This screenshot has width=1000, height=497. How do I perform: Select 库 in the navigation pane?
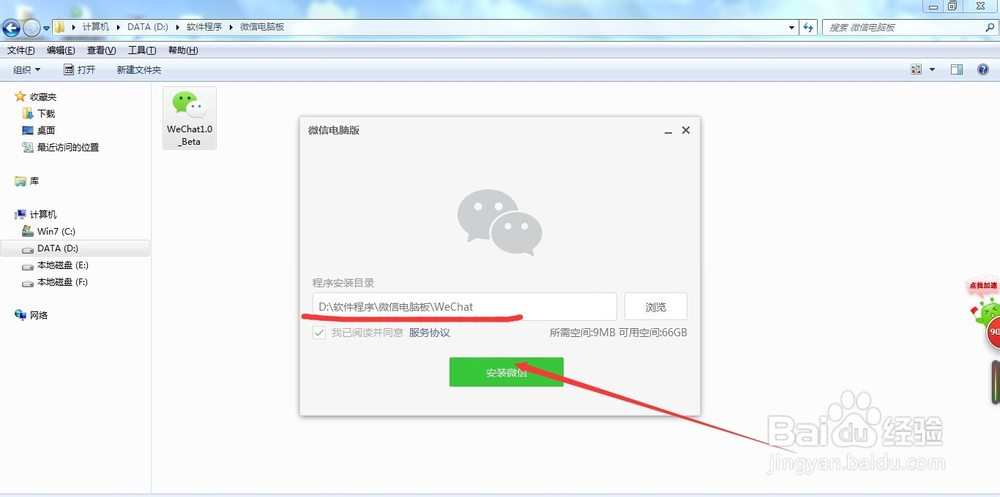[x=27, y=181]
